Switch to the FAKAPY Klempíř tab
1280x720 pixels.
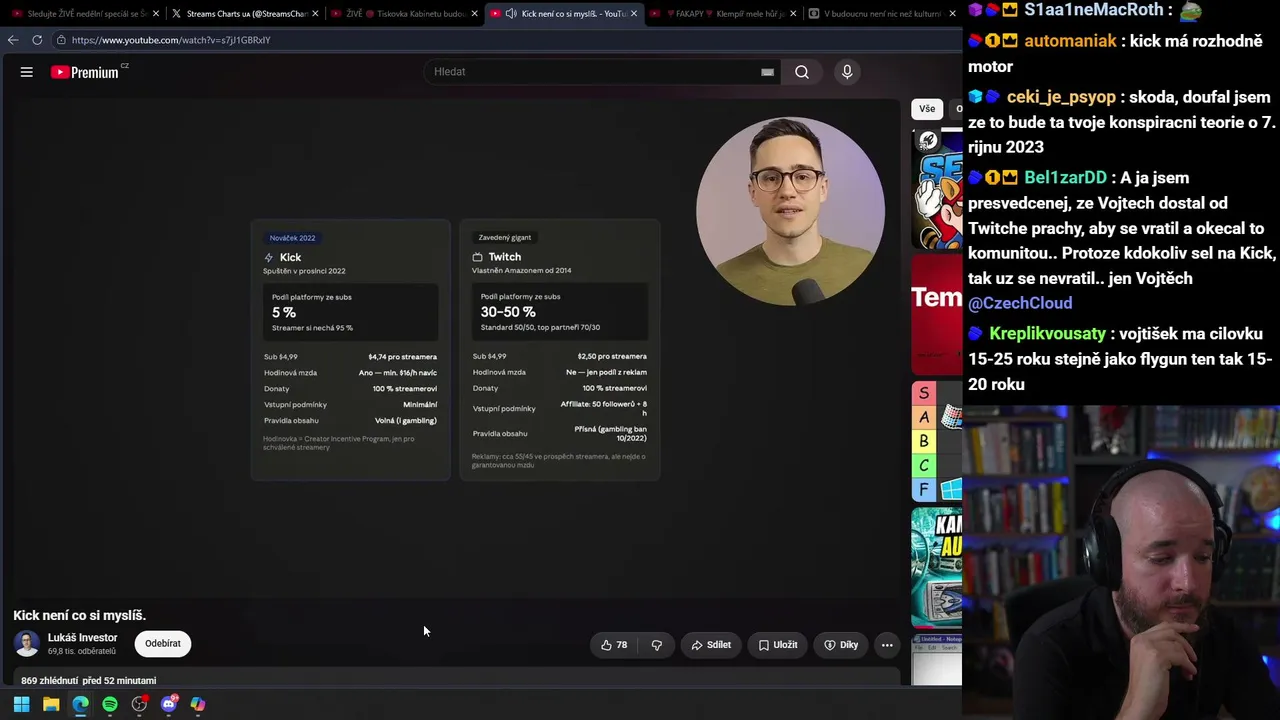[x=724, y=14]
